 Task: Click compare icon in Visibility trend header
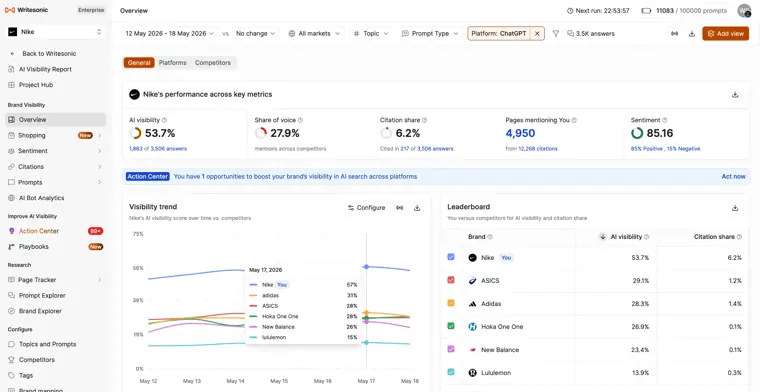(x=399, y=208)
